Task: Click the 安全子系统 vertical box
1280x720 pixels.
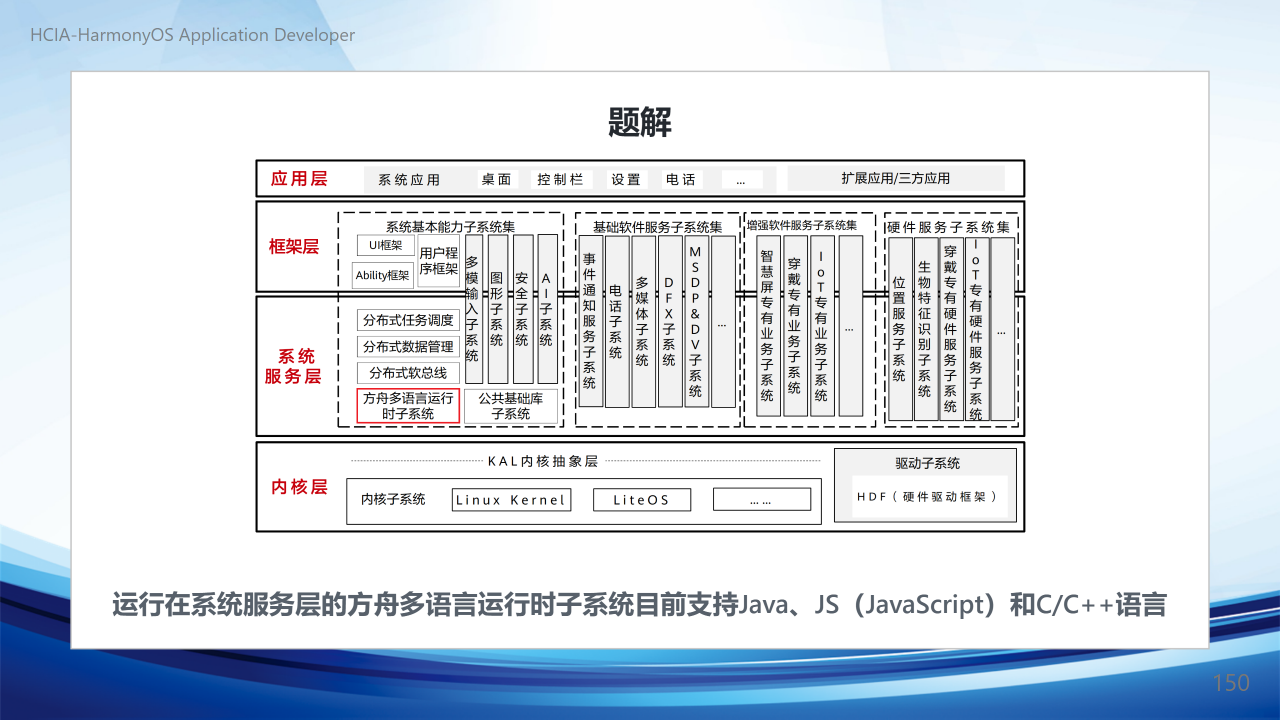Action: (522, 309)
